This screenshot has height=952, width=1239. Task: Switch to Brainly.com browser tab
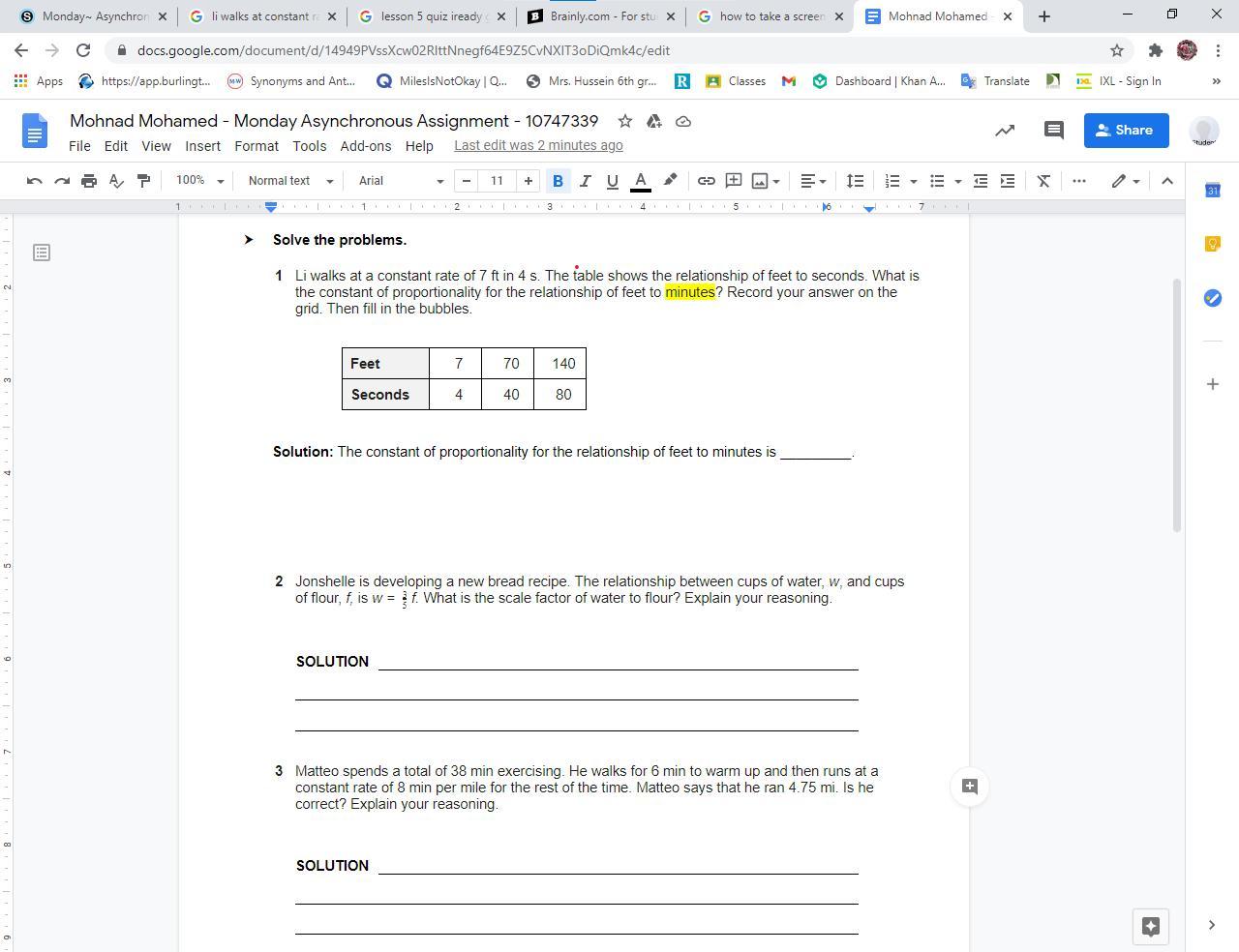[x=601, y=16]
